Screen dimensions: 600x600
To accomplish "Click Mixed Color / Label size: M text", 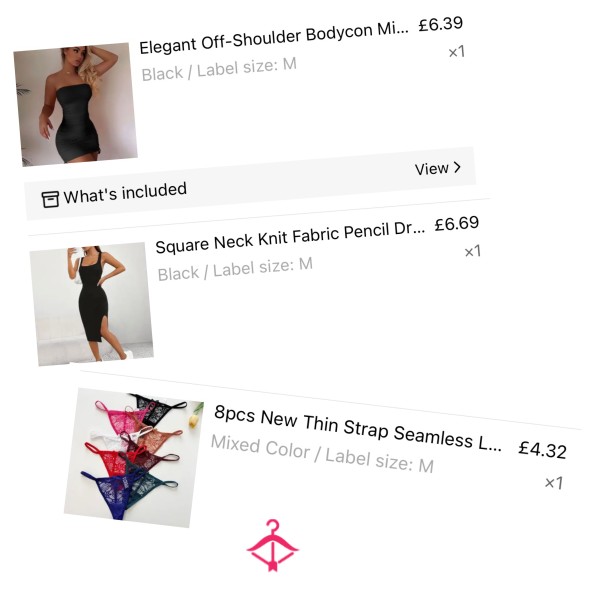I will click(322, 454).
